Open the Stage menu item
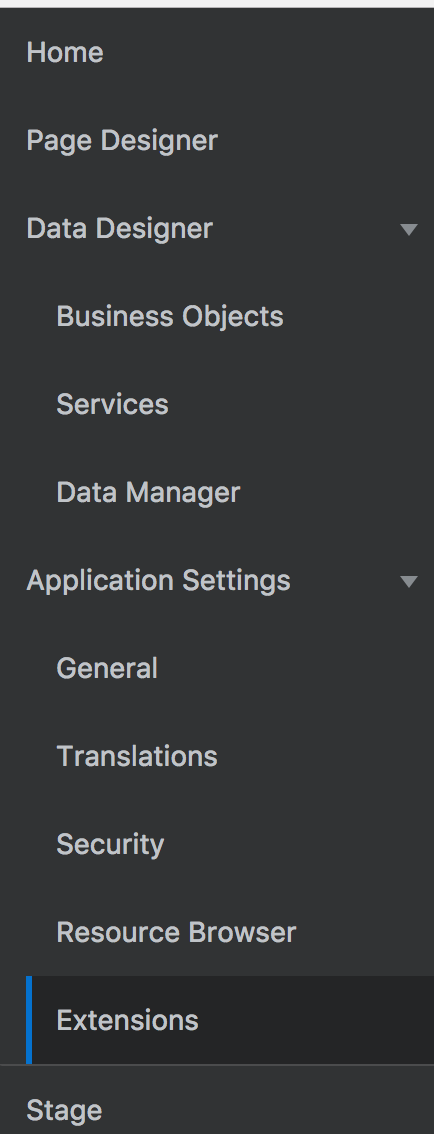The width and height of the screenshot is (434, 1134). 64,1111
